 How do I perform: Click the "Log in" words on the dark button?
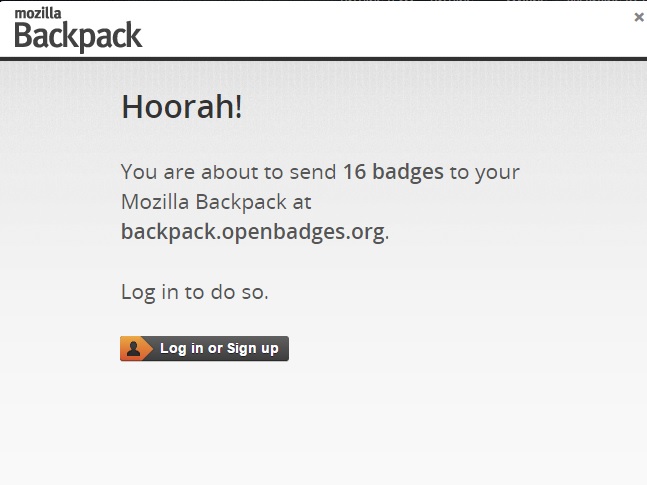pyautogui.click(x=182, y=348)
